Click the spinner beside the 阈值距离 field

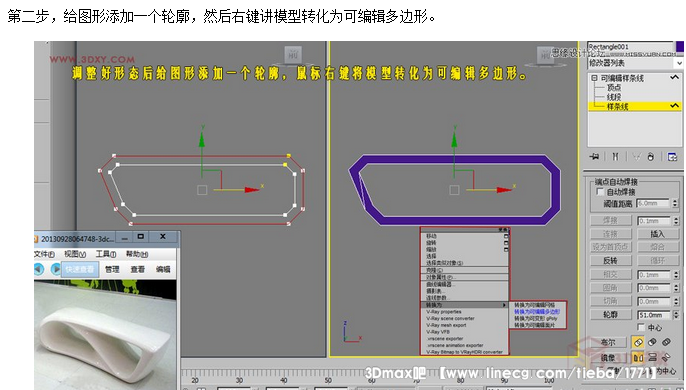[676, 204]
